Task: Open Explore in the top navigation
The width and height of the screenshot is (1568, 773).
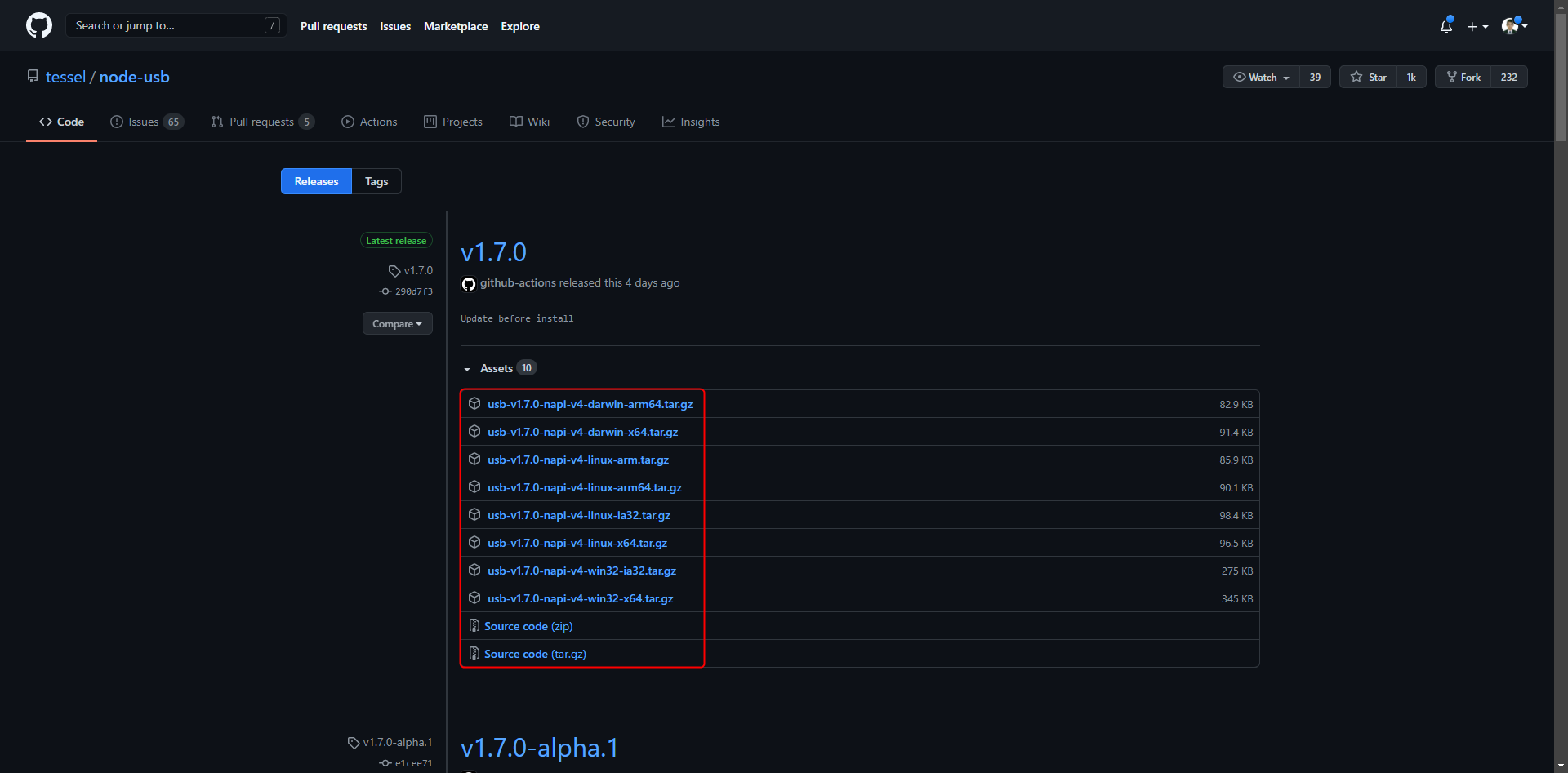Action: point(520,26)
